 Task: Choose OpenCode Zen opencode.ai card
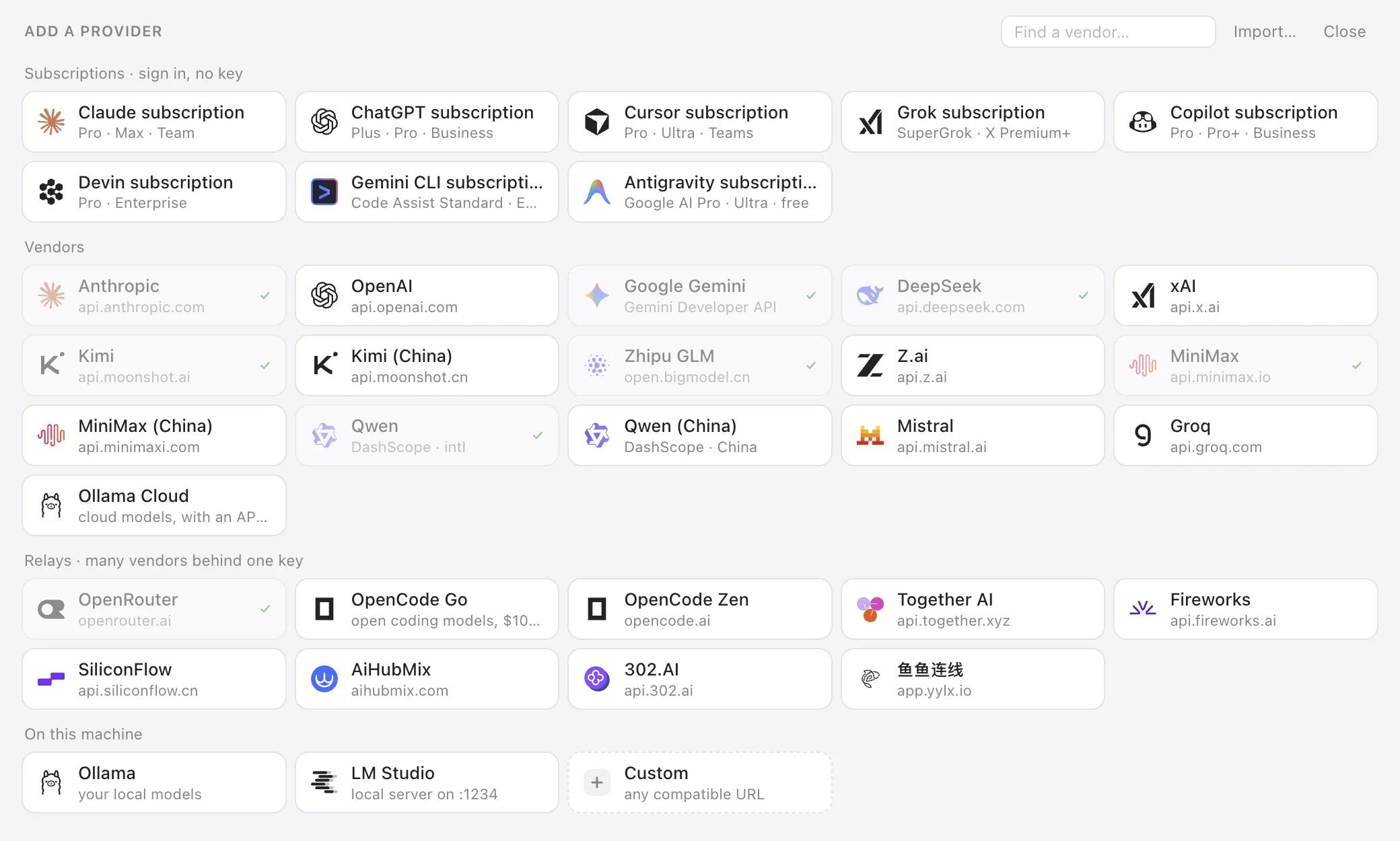699,609
